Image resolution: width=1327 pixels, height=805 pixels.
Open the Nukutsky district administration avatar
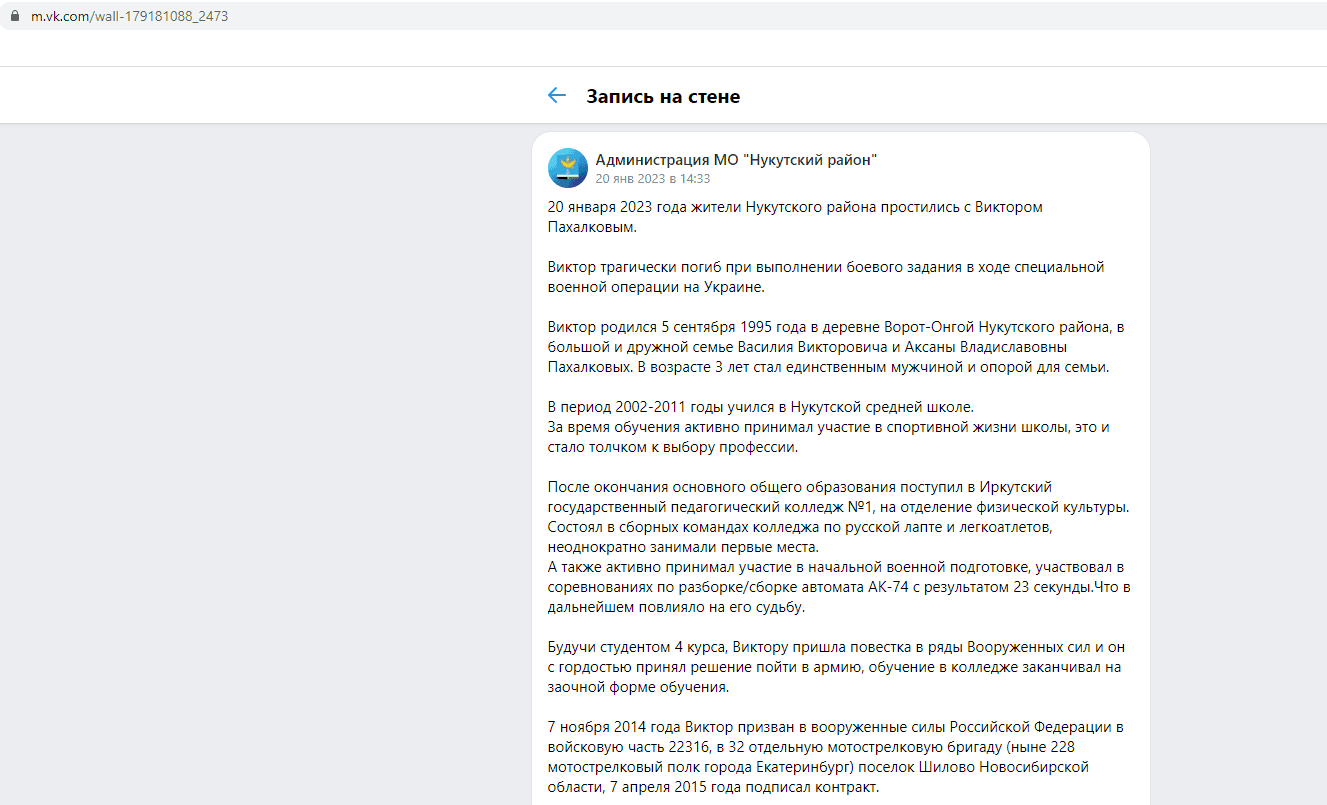tap(568, 168)
